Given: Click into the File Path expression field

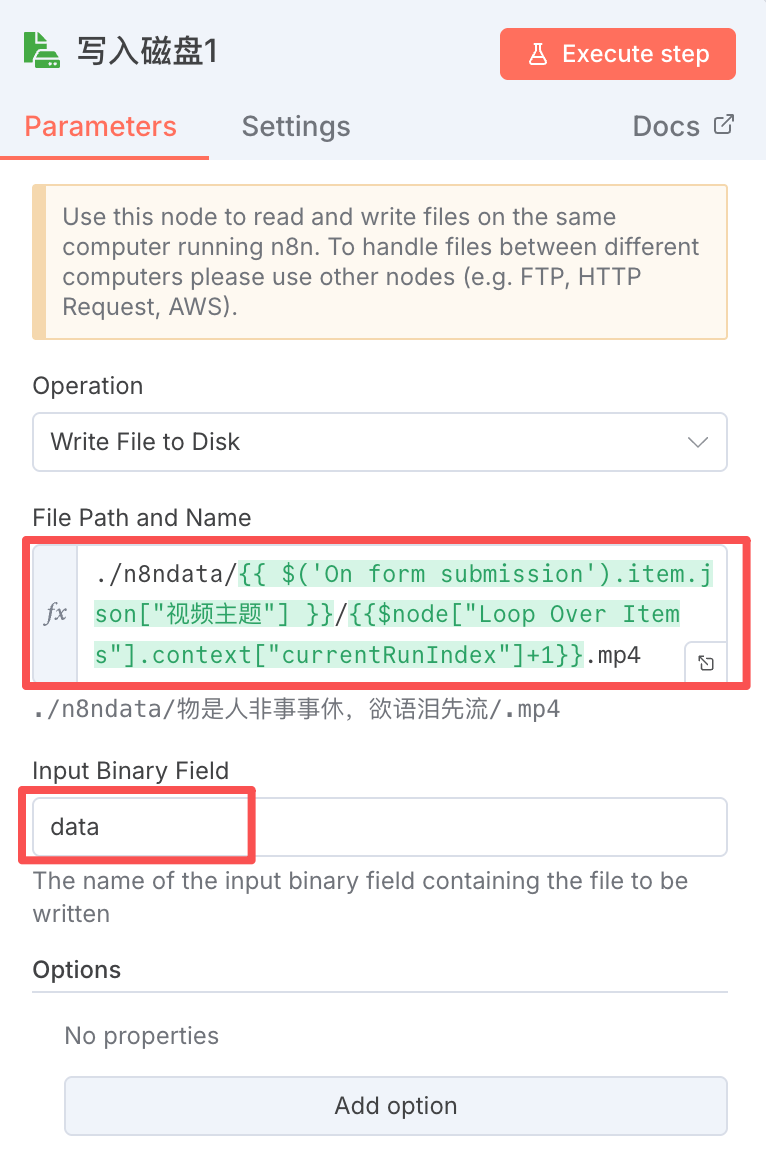Looking at the screenshot, I should 390,613.
